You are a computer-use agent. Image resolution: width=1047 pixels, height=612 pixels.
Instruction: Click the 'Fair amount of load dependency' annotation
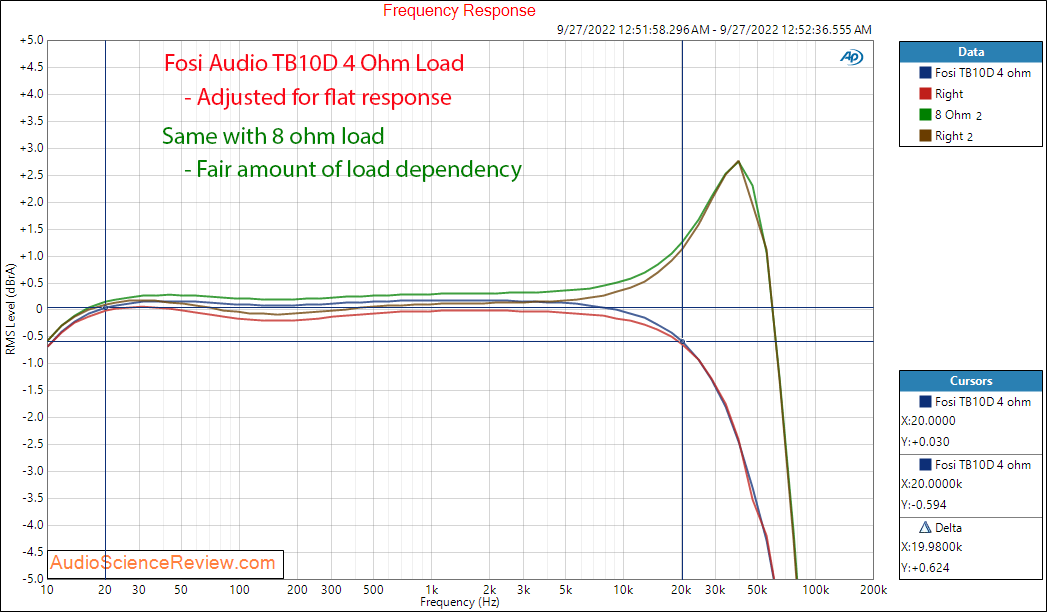359,169
